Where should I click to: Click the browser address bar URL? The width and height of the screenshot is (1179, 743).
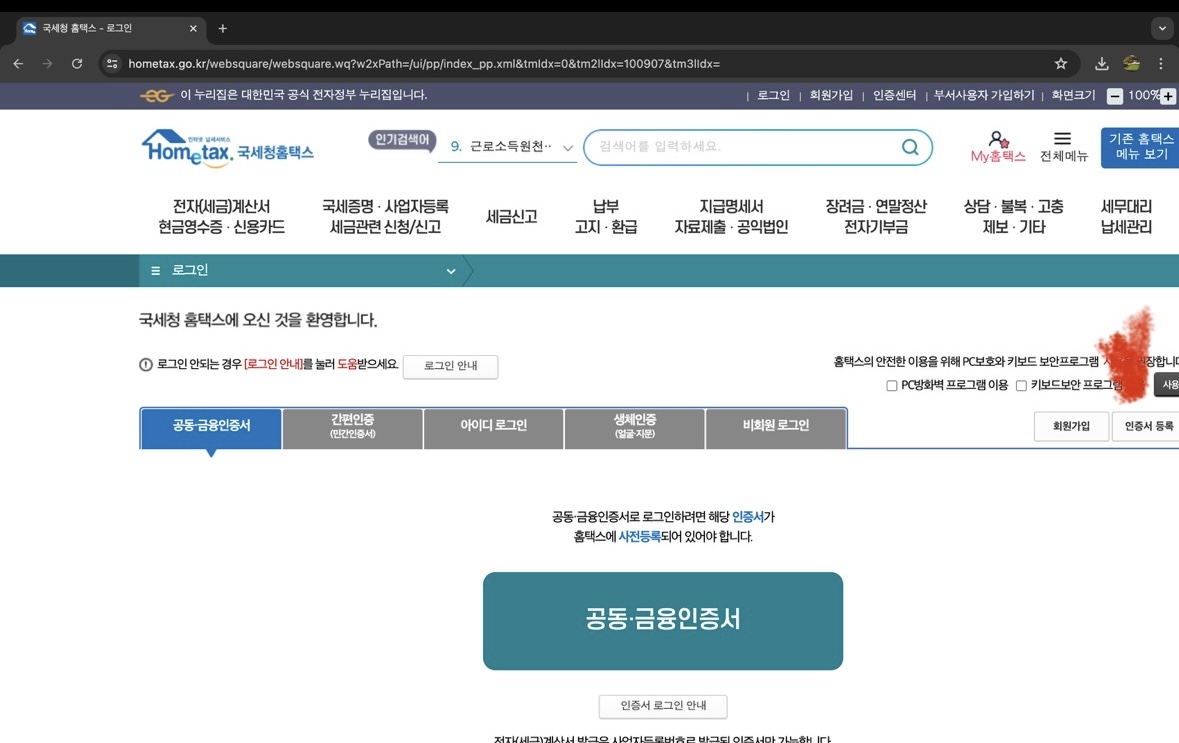coord(424,64)
